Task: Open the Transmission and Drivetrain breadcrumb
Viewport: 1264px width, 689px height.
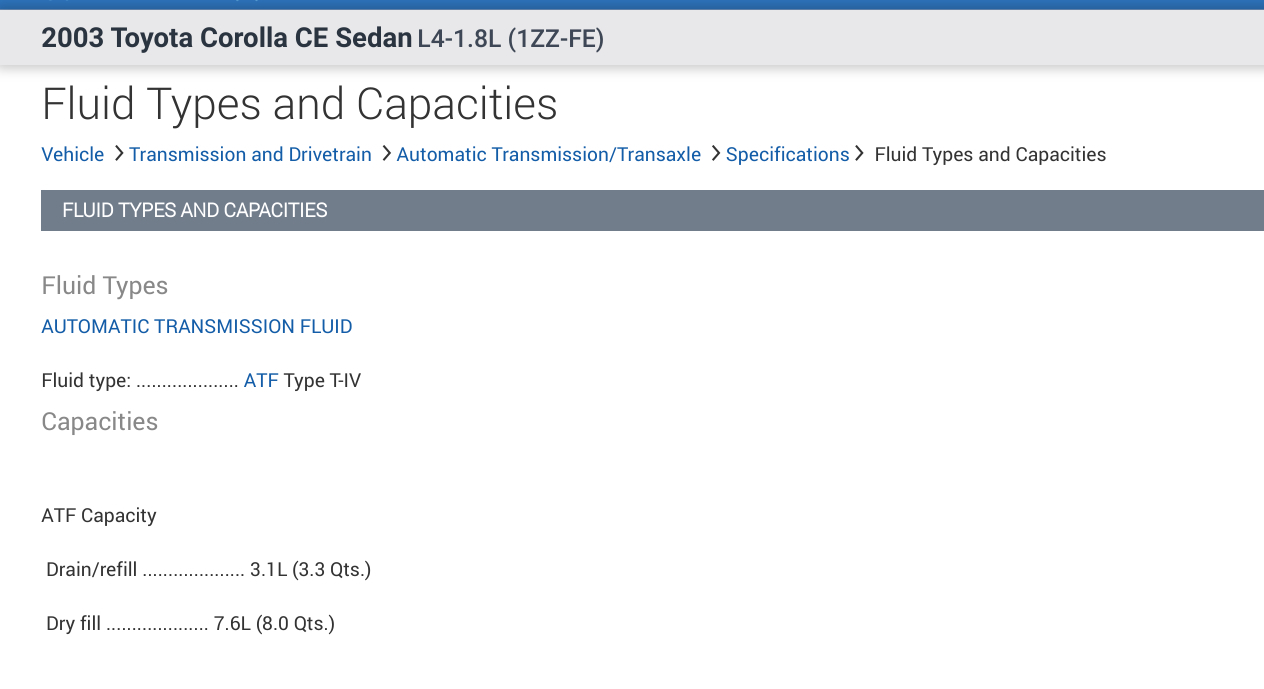Action: point(250,154)
